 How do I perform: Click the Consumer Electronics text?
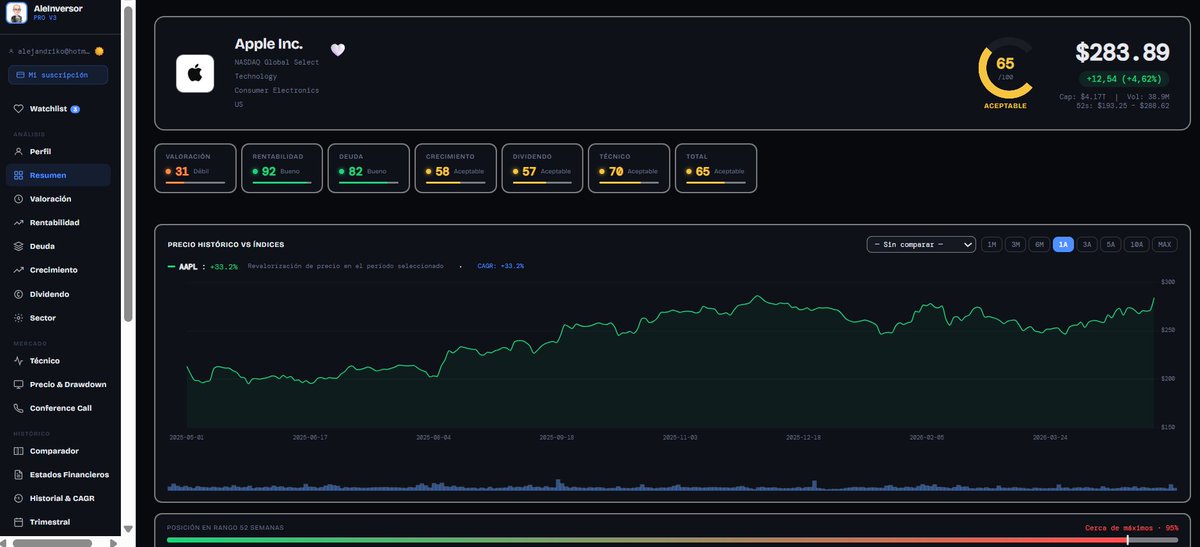pyautogui.click(x=277, y=90)
